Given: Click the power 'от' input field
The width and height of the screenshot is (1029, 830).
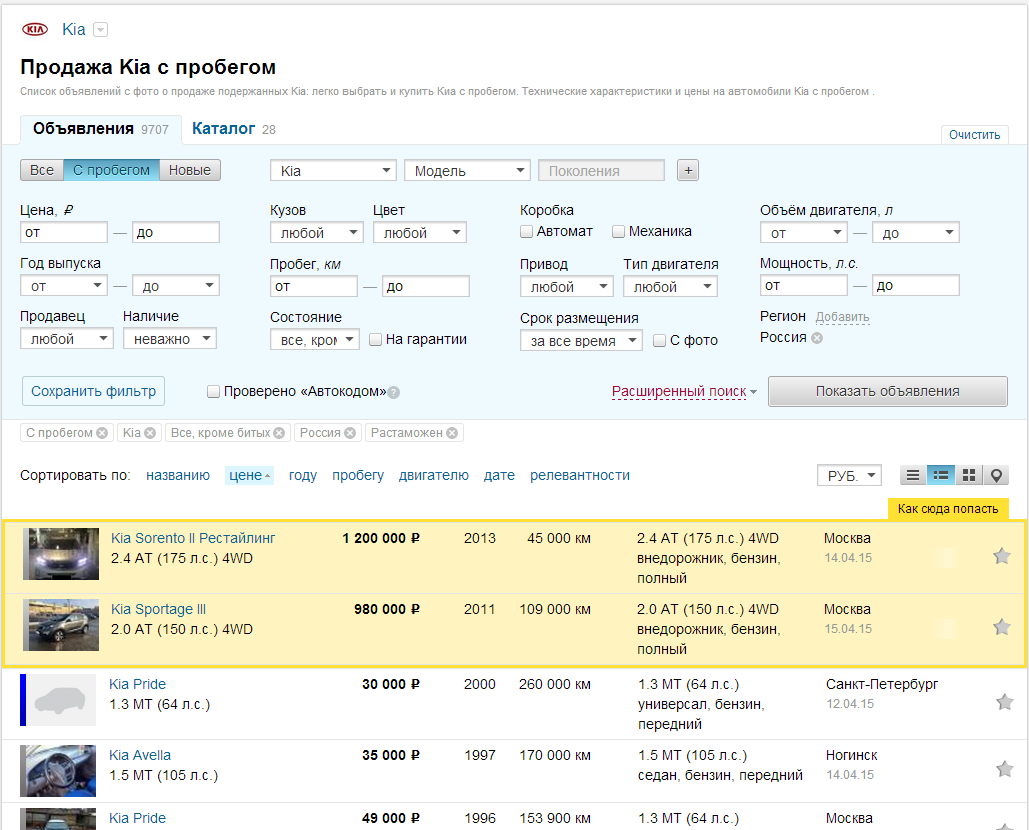Looking at the screenshot, I should 804,285.
